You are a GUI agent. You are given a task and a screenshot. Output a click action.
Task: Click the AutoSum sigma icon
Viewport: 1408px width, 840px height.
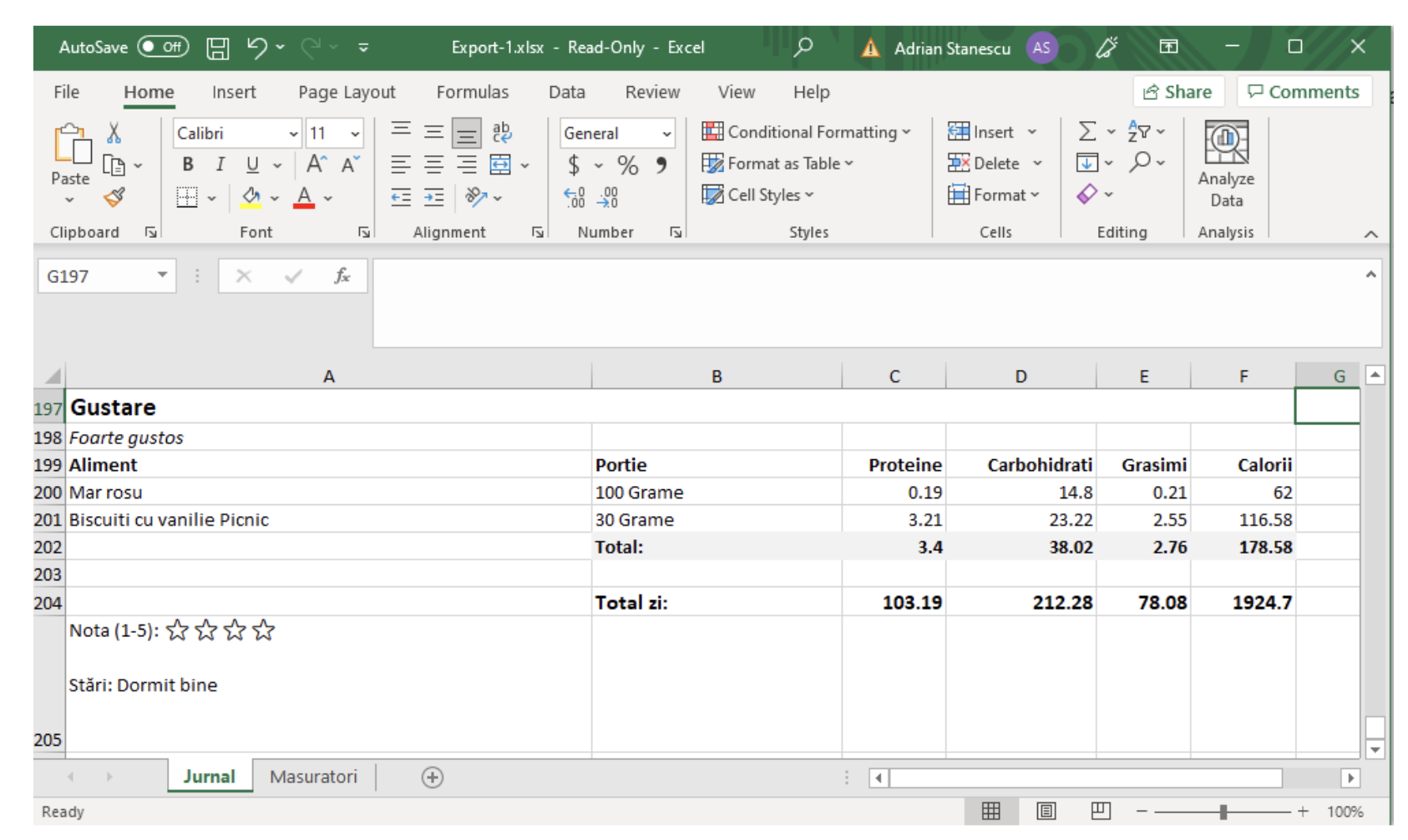[x=1086, y=131]
